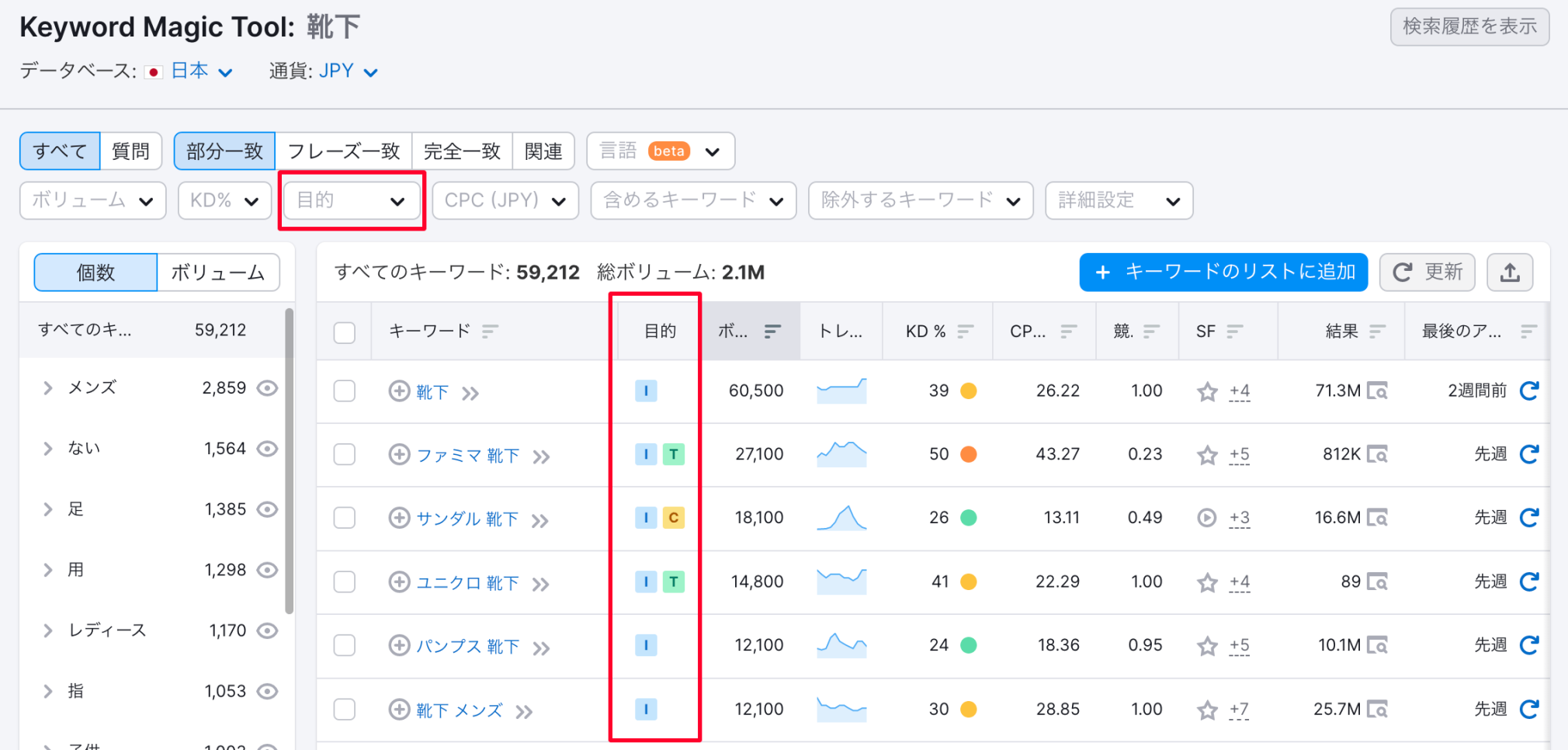The width and height of the screenshot is (1568, 750).
Task: Sort by the KD % column sort icon
Action: pos(965,332)
